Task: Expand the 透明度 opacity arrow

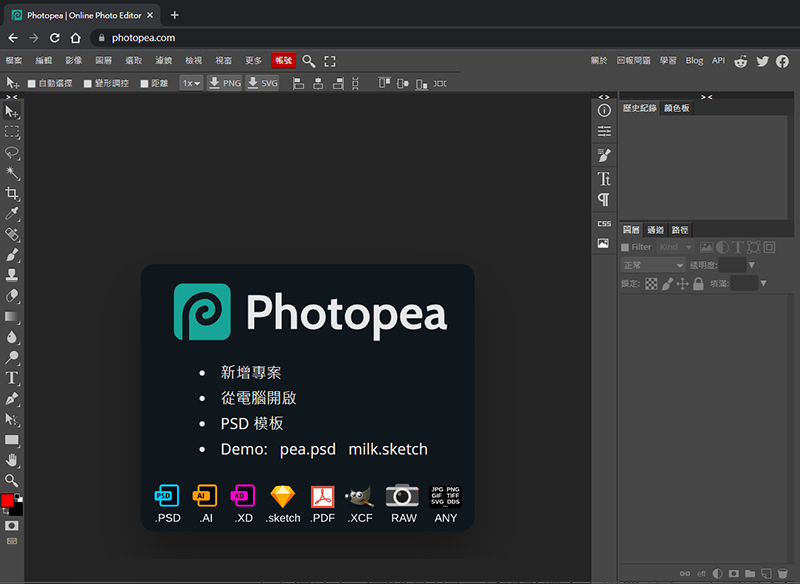Action: pyautogui.click(x=752, y=265)
